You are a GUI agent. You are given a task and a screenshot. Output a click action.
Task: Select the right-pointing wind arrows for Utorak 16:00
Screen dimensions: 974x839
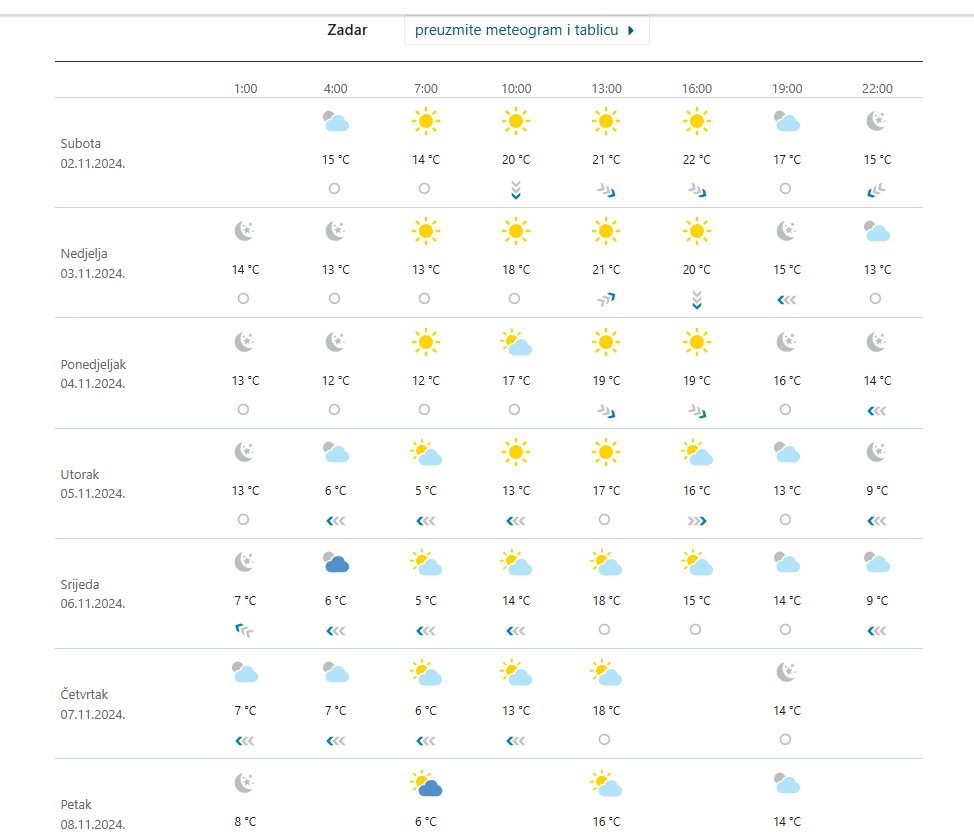(x=697, y=520)
